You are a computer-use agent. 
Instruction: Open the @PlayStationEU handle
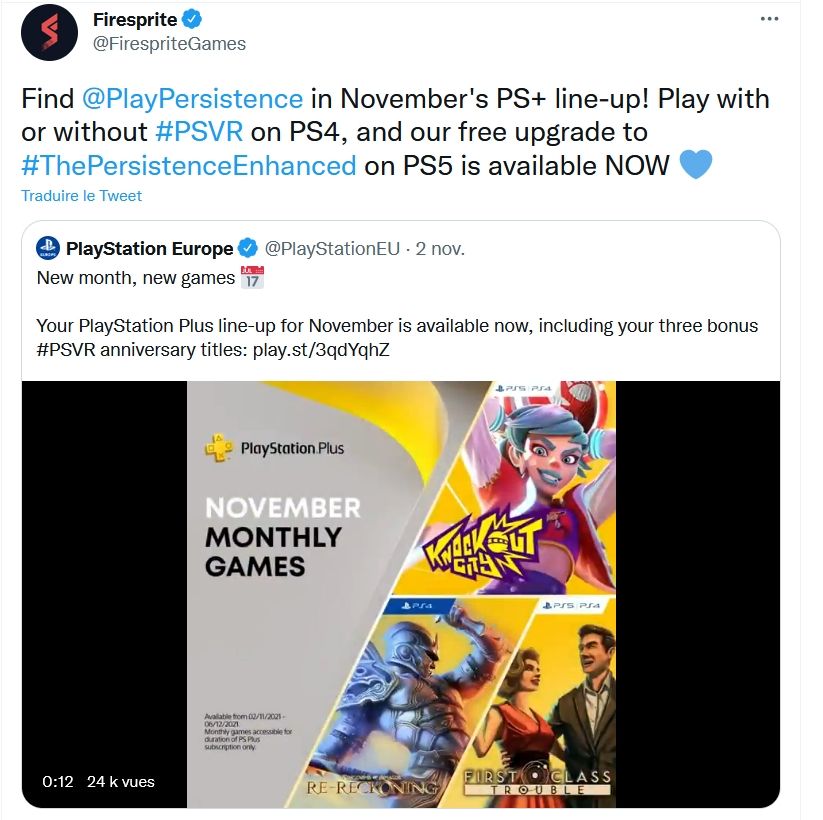(x=332, y=248)
